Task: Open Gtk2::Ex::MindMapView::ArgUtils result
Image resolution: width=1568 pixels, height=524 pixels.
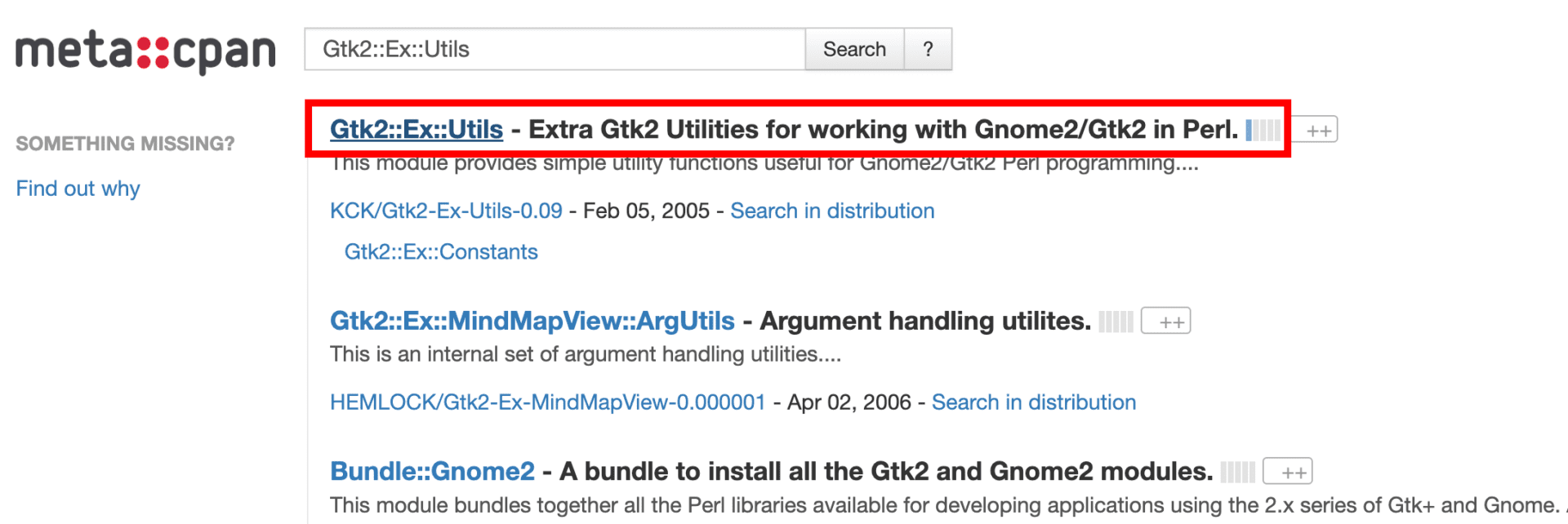Action: pyautogui.click(x=532, y=321)
